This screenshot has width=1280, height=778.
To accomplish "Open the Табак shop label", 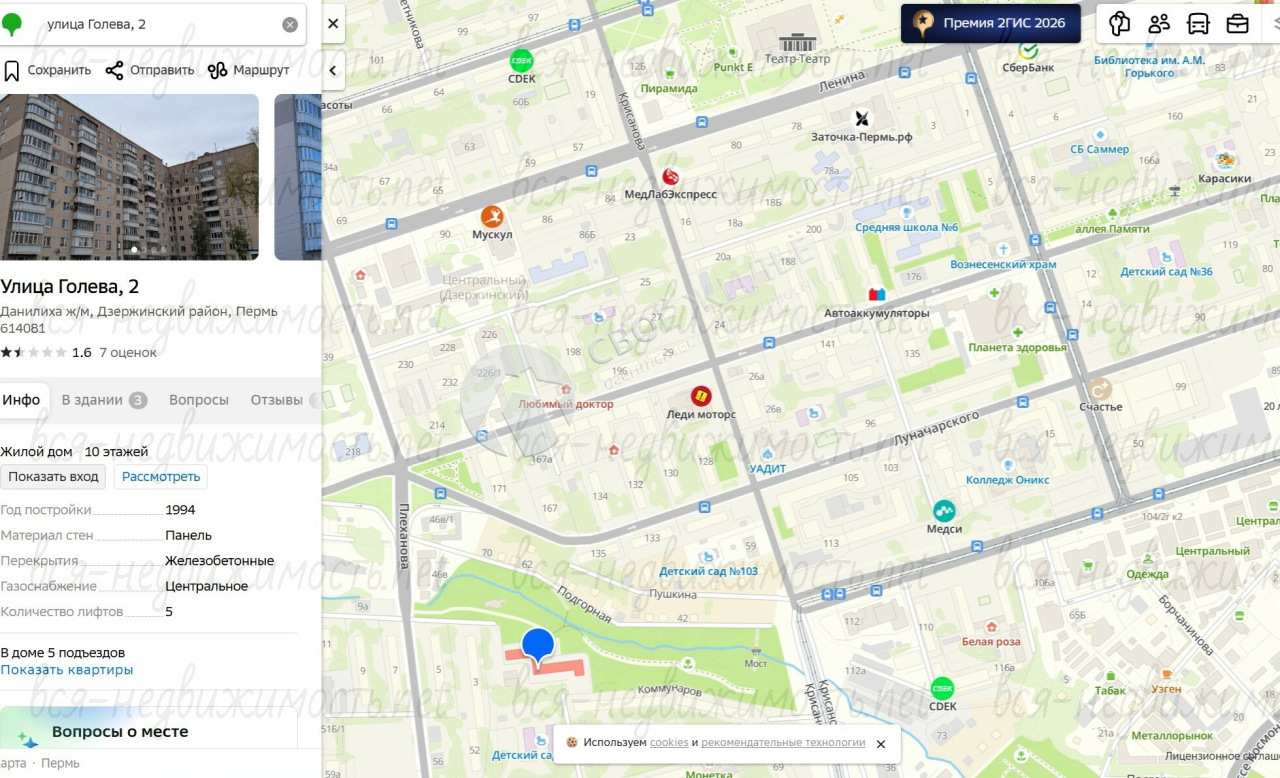I will click(x=1110, y=691).
